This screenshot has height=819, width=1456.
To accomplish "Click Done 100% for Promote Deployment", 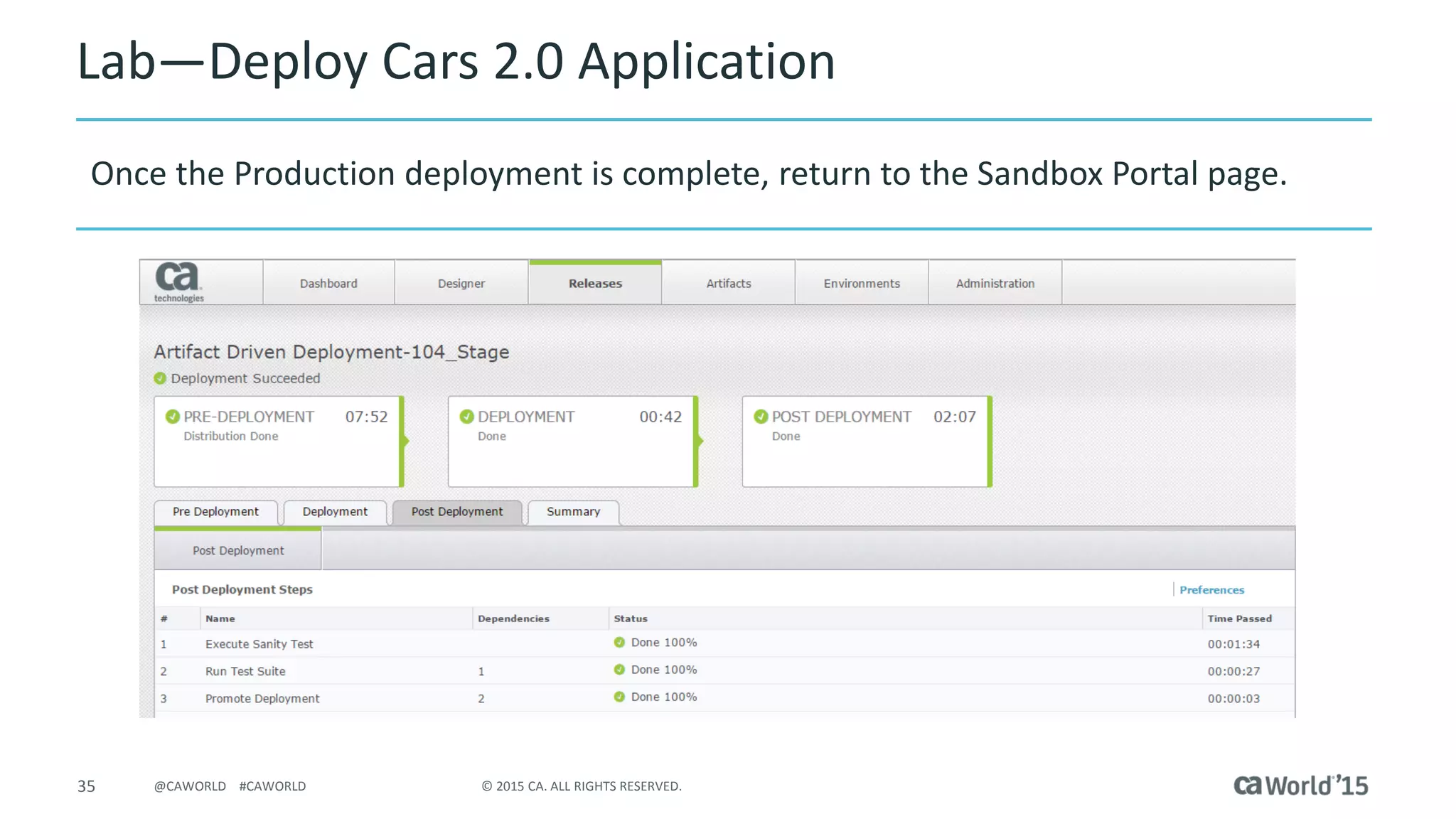I will pyautogui.click(x=664, y=697).
